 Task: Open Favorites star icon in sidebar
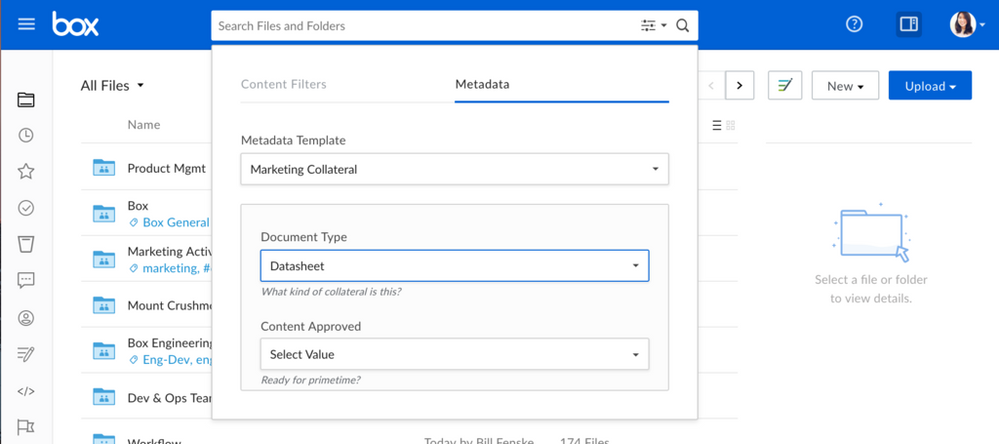[26, 172]
